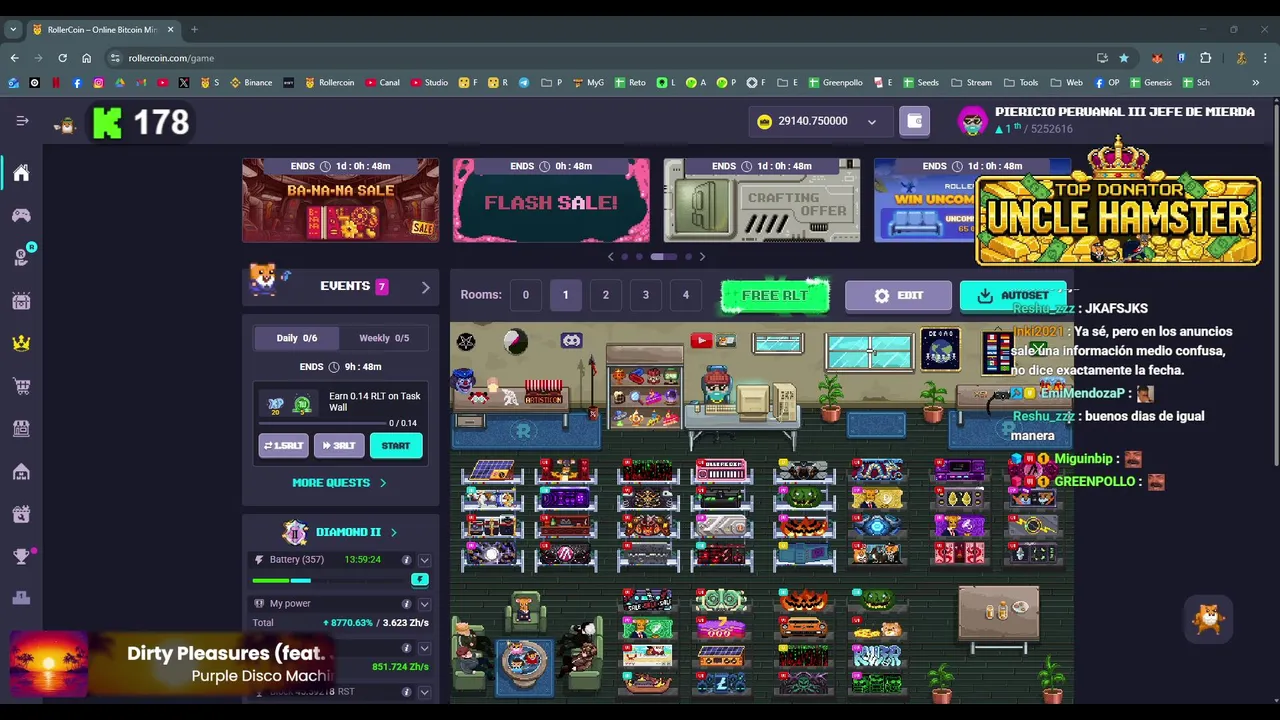Expand the Events panel arrow
This screenshot has height=720, width=1280.
425,287
